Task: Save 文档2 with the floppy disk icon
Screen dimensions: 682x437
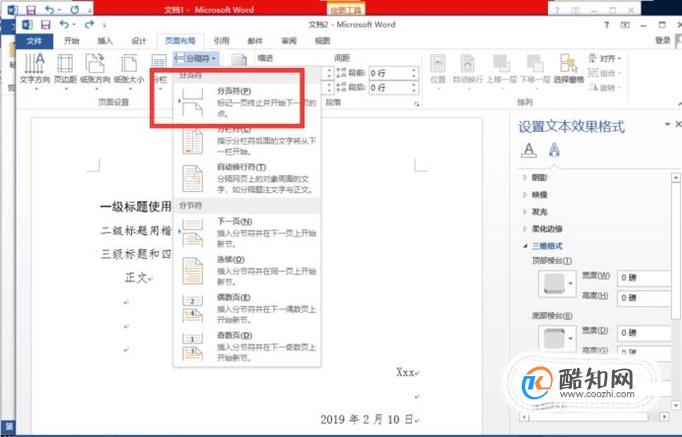Action: click(x=45, y=24)
